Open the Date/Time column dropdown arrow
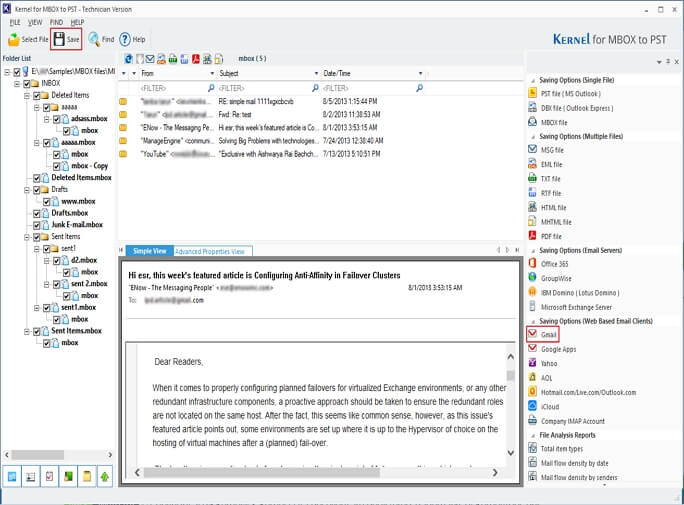 [421, 73]
